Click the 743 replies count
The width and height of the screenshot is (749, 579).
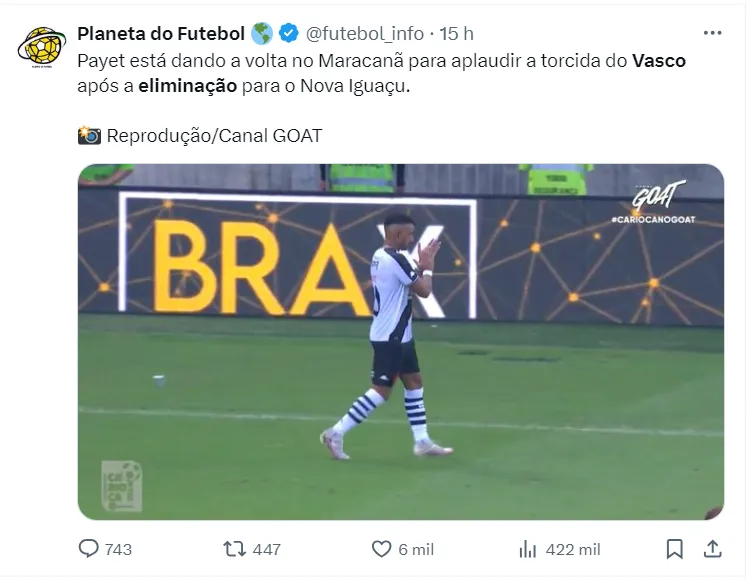click(x=118, y=549)
